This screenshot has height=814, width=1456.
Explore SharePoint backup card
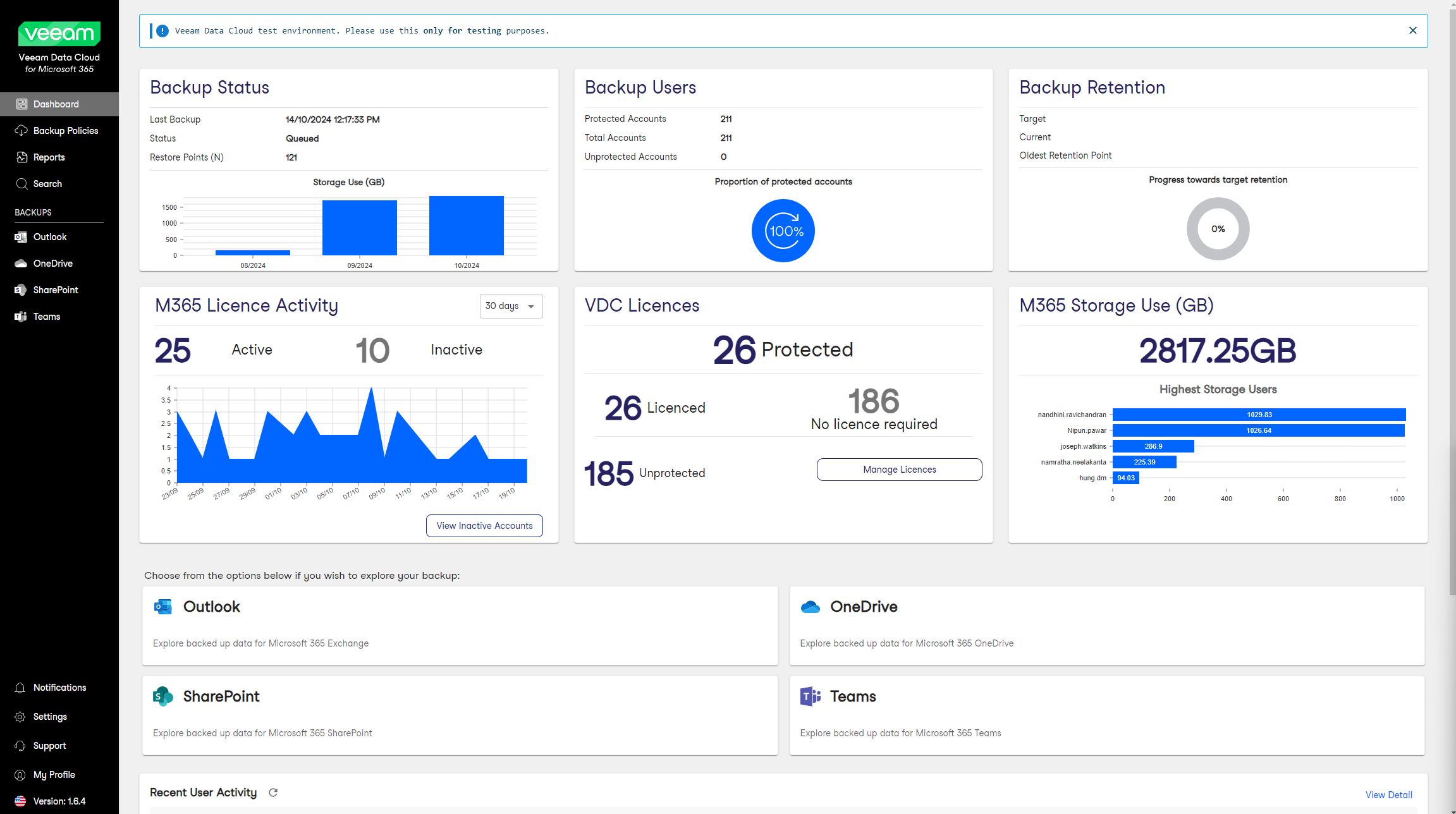click(460, 715)
